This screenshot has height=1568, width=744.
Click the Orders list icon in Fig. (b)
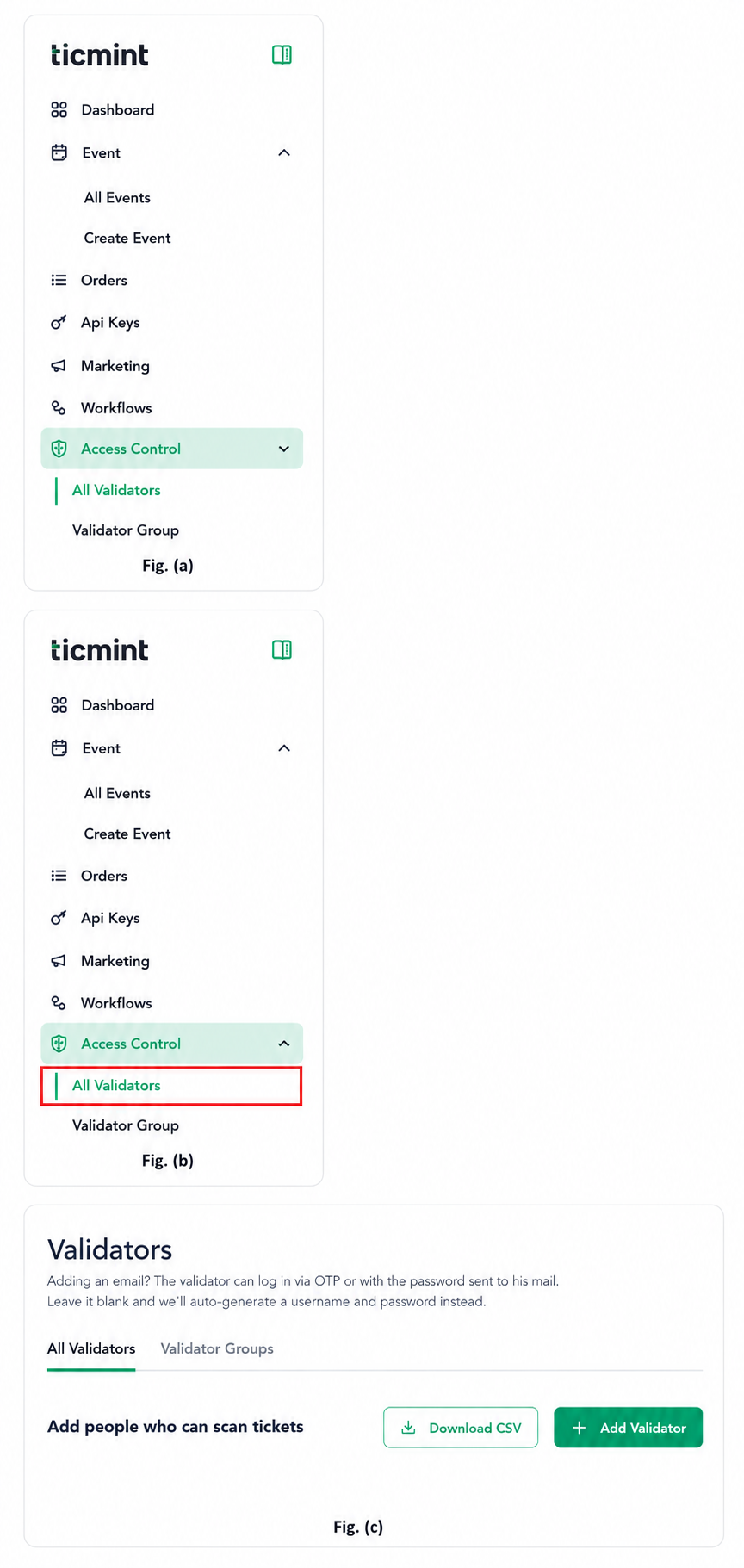tap(59, 876)
